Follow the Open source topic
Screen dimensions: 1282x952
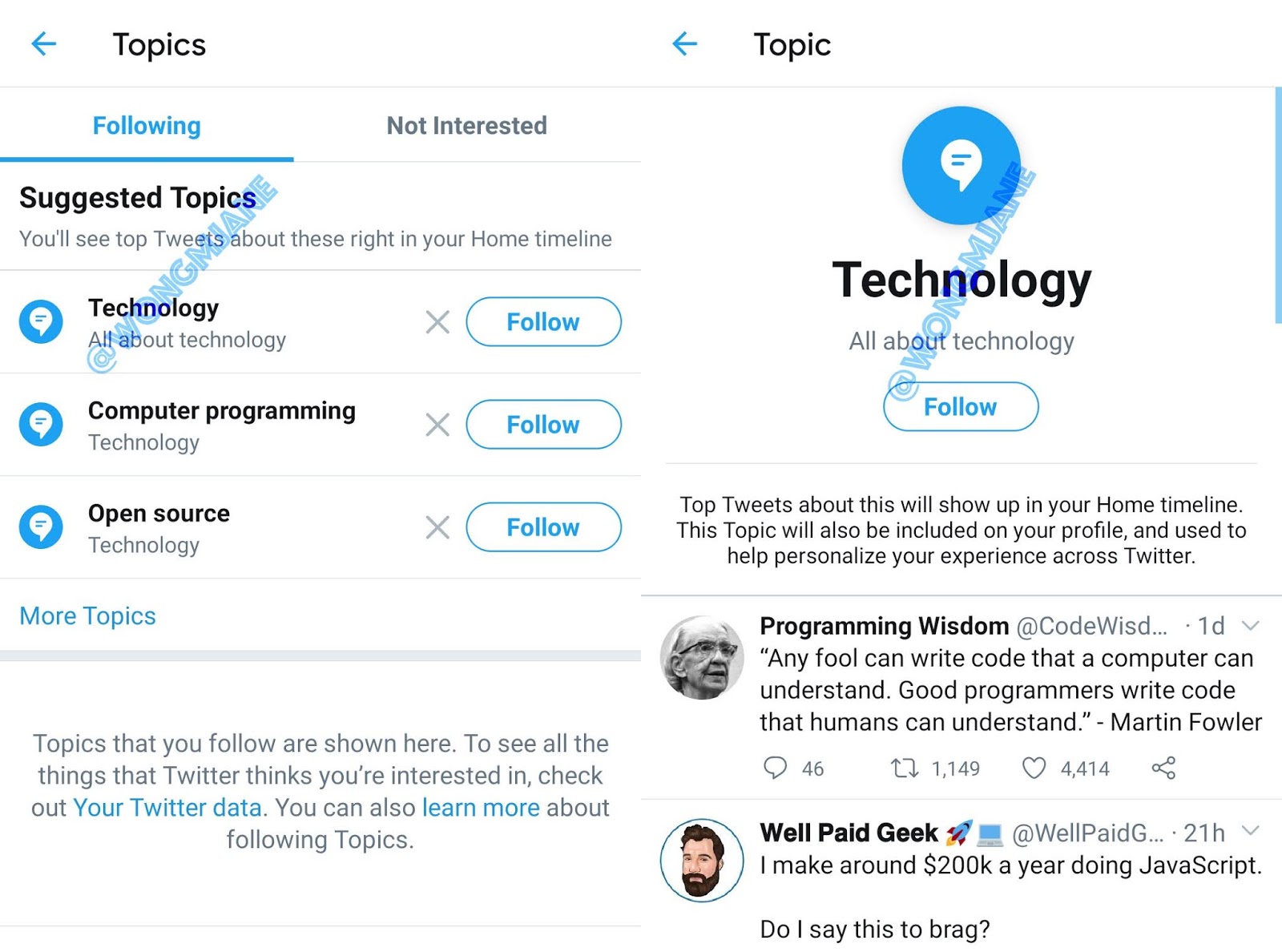543,527
